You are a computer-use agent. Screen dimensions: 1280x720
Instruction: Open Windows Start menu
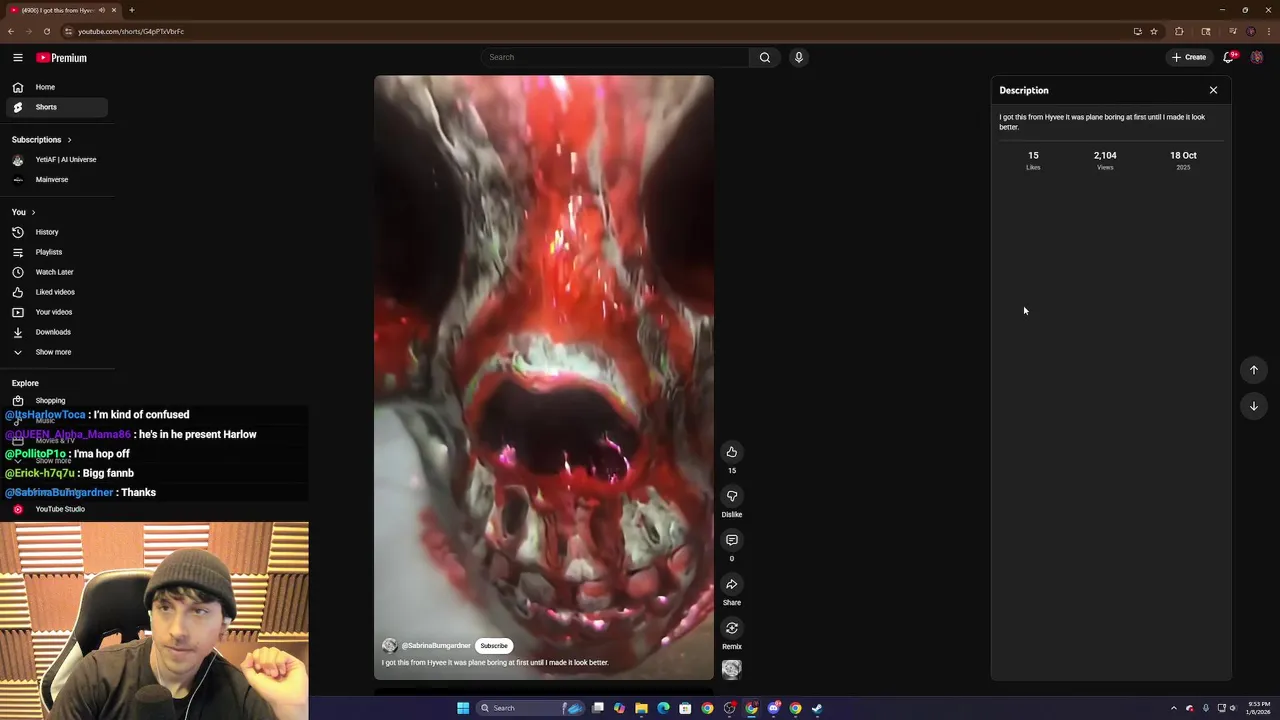[463, 708]
